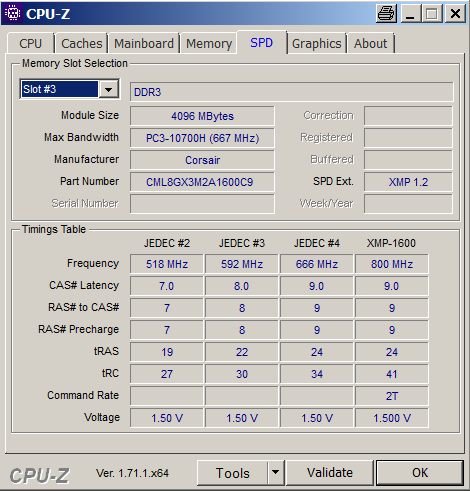This screenshot has height=491, width=470.
Task: Click XMP-1600 tRC value 41
Action: point(392,374)
